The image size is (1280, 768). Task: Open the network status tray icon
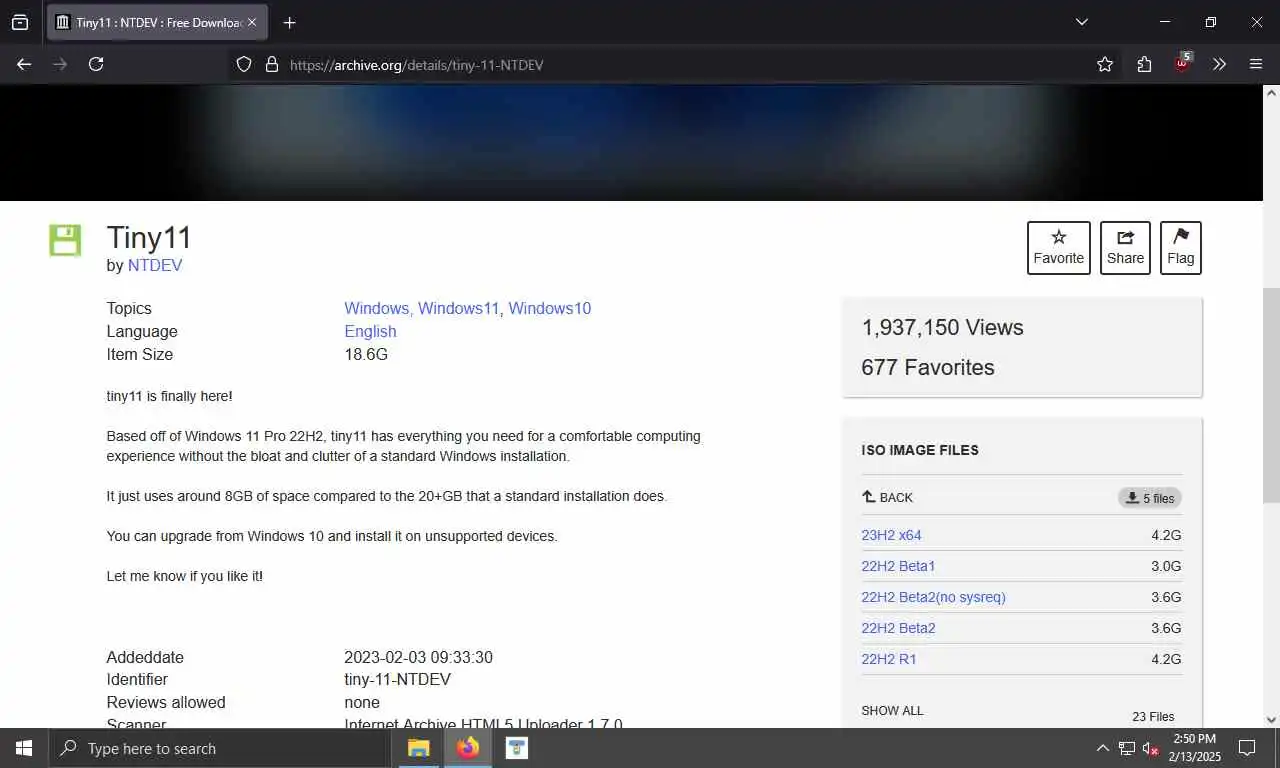pyautogui.click(x=1127, y=748)
